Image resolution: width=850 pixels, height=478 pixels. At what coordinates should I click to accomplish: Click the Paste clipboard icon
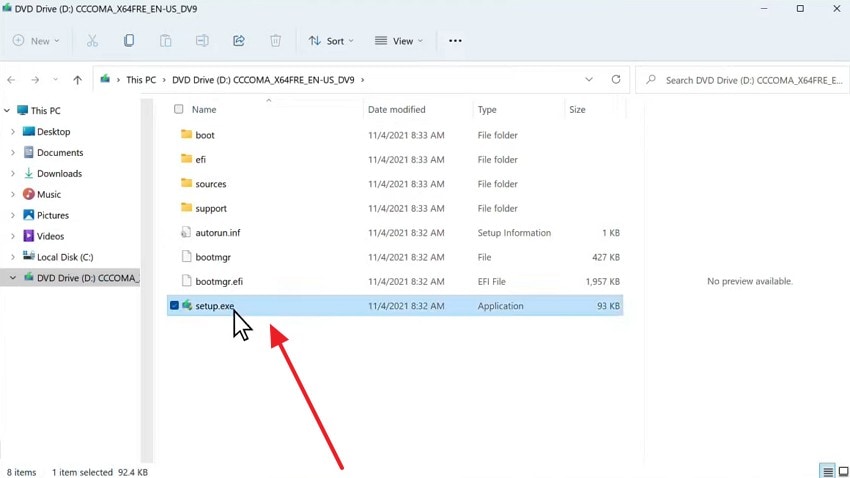[x=165, y=41]
